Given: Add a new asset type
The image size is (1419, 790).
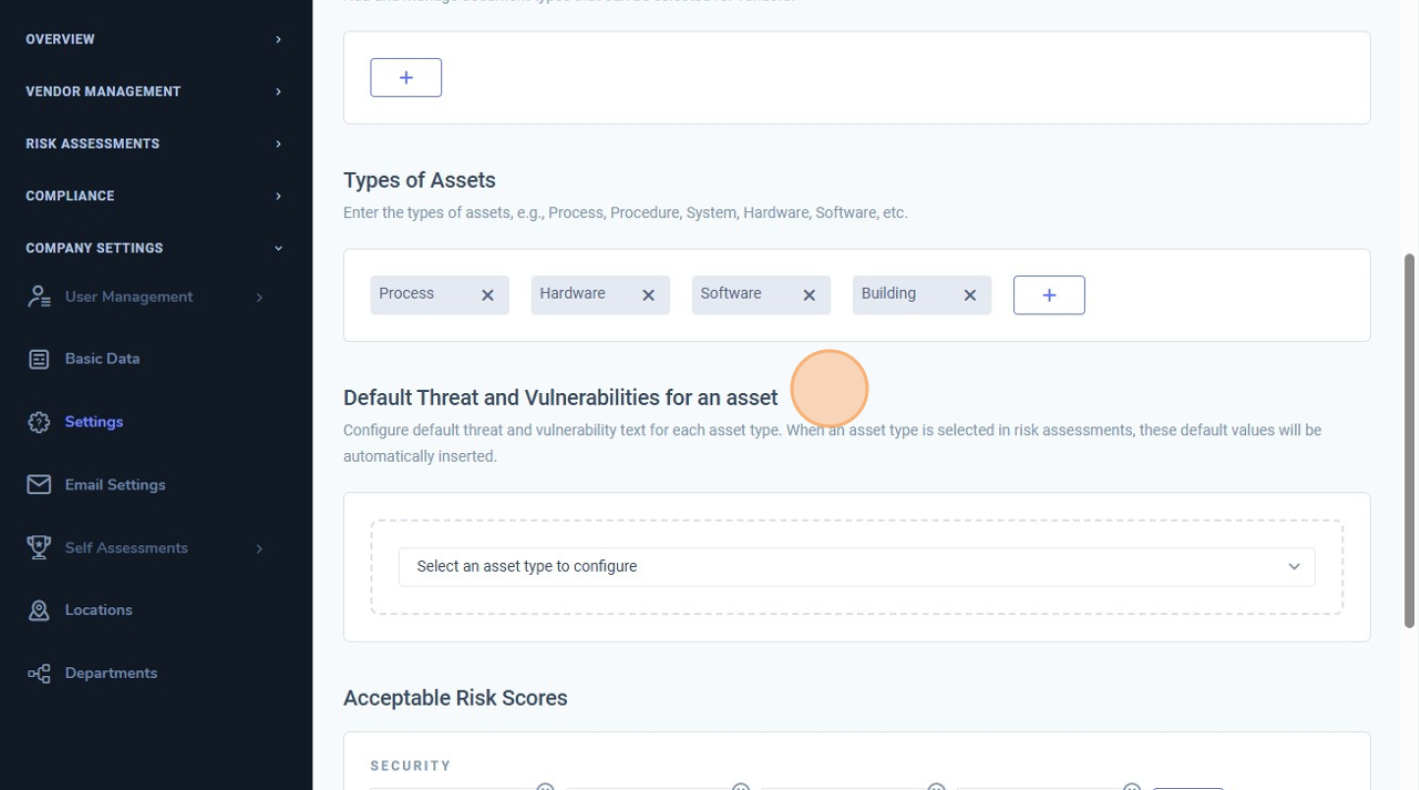Looking at the screenshot, I should [x=1049, y=295].
